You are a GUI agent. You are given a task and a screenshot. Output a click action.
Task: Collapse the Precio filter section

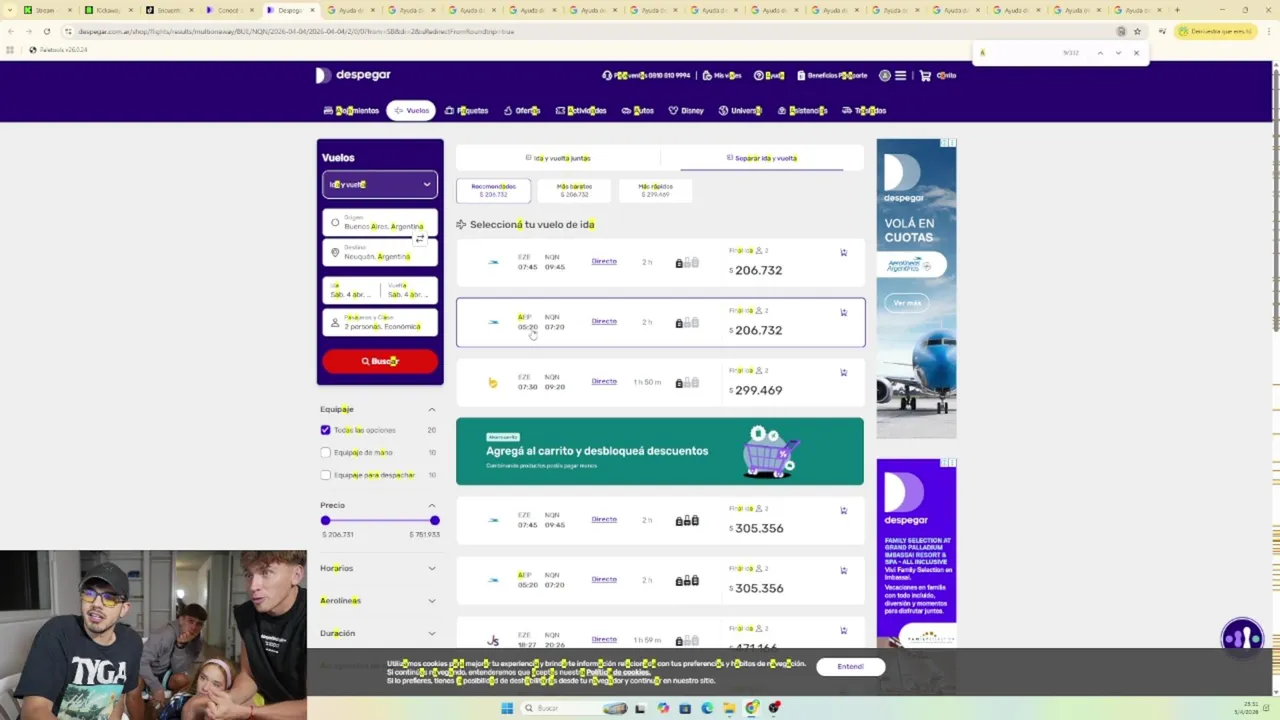coord(432,505)
